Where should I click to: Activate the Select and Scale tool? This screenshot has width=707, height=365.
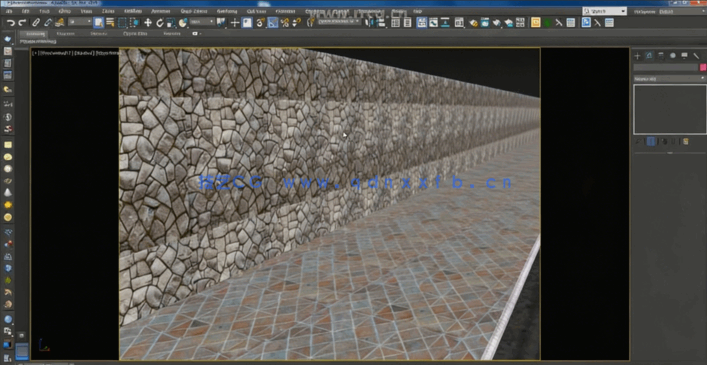point(171,23)
